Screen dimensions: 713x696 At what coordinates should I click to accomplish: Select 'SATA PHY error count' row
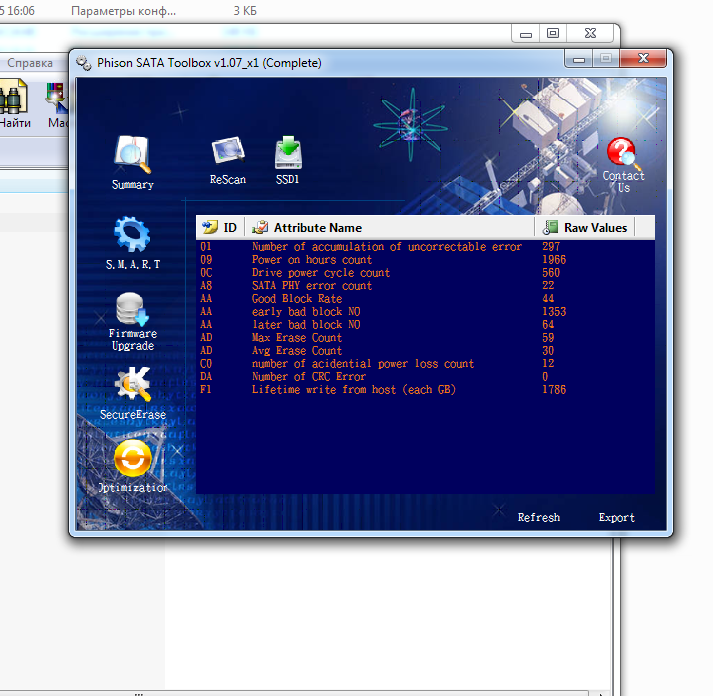pos(425,285)
